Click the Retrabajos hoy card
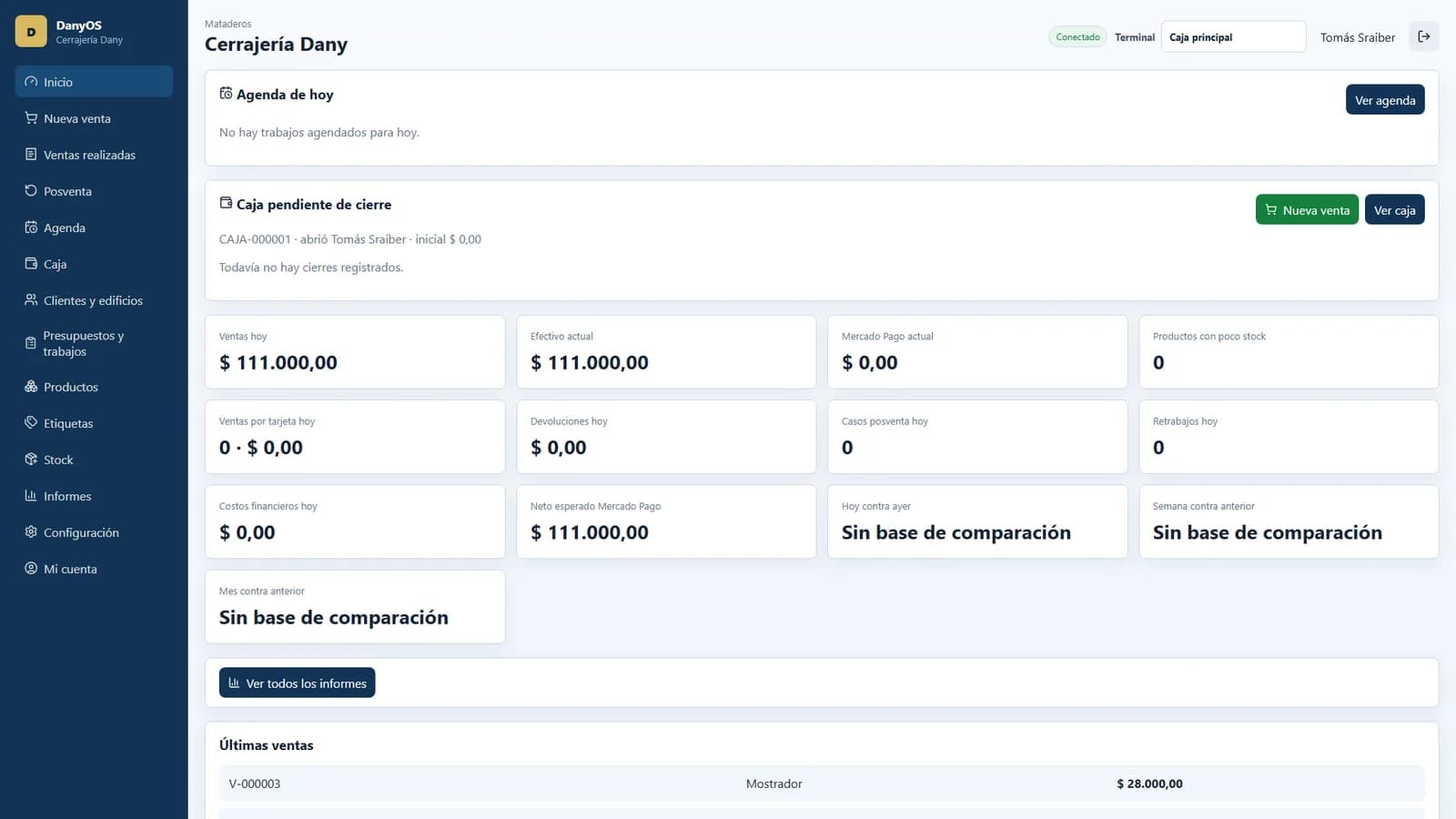This screenshot has width=1456, height=819. (1289, 437)
